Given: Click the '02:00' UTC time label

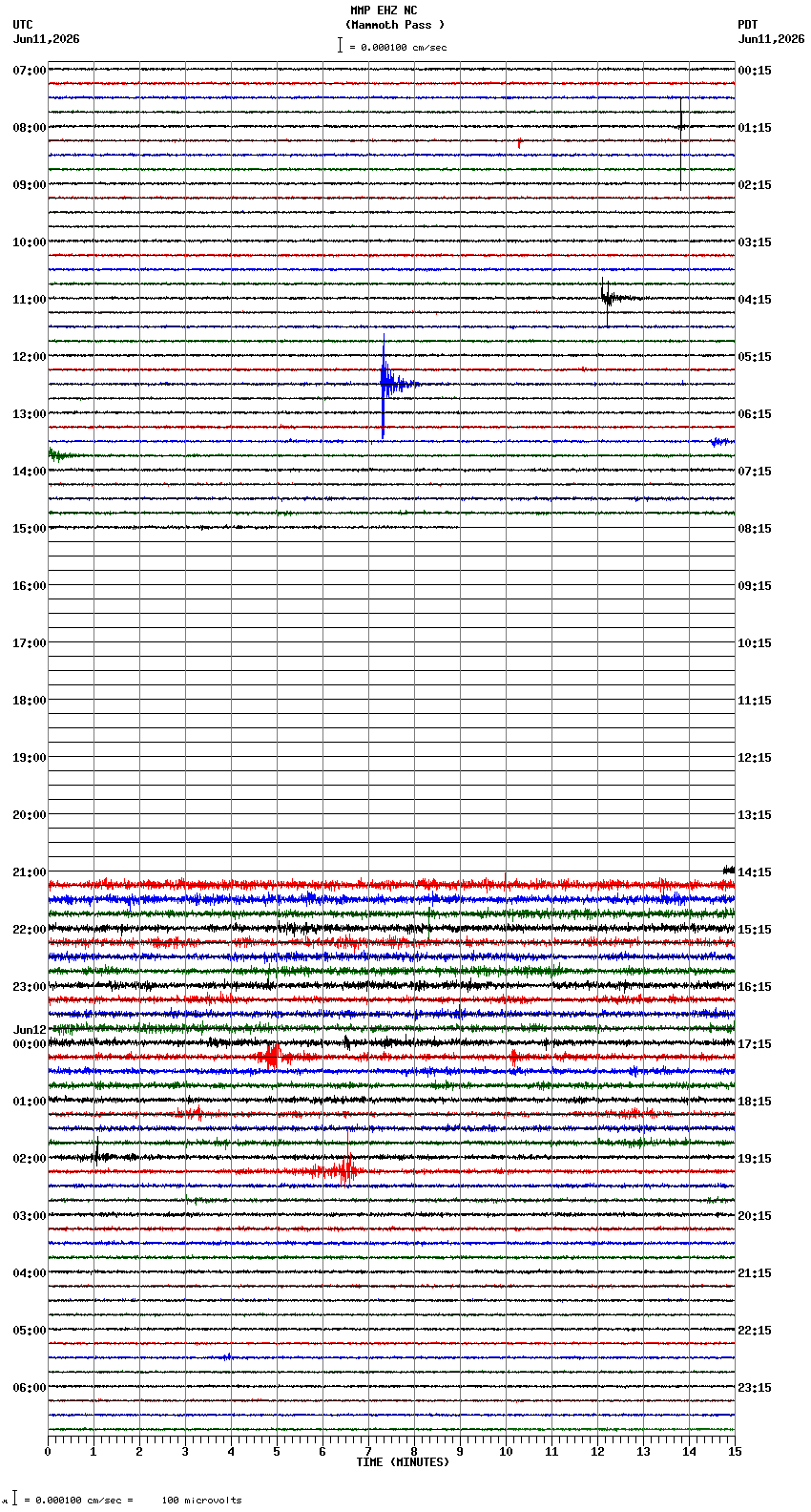Looking at the screenshot, I should coord(30,1159).
